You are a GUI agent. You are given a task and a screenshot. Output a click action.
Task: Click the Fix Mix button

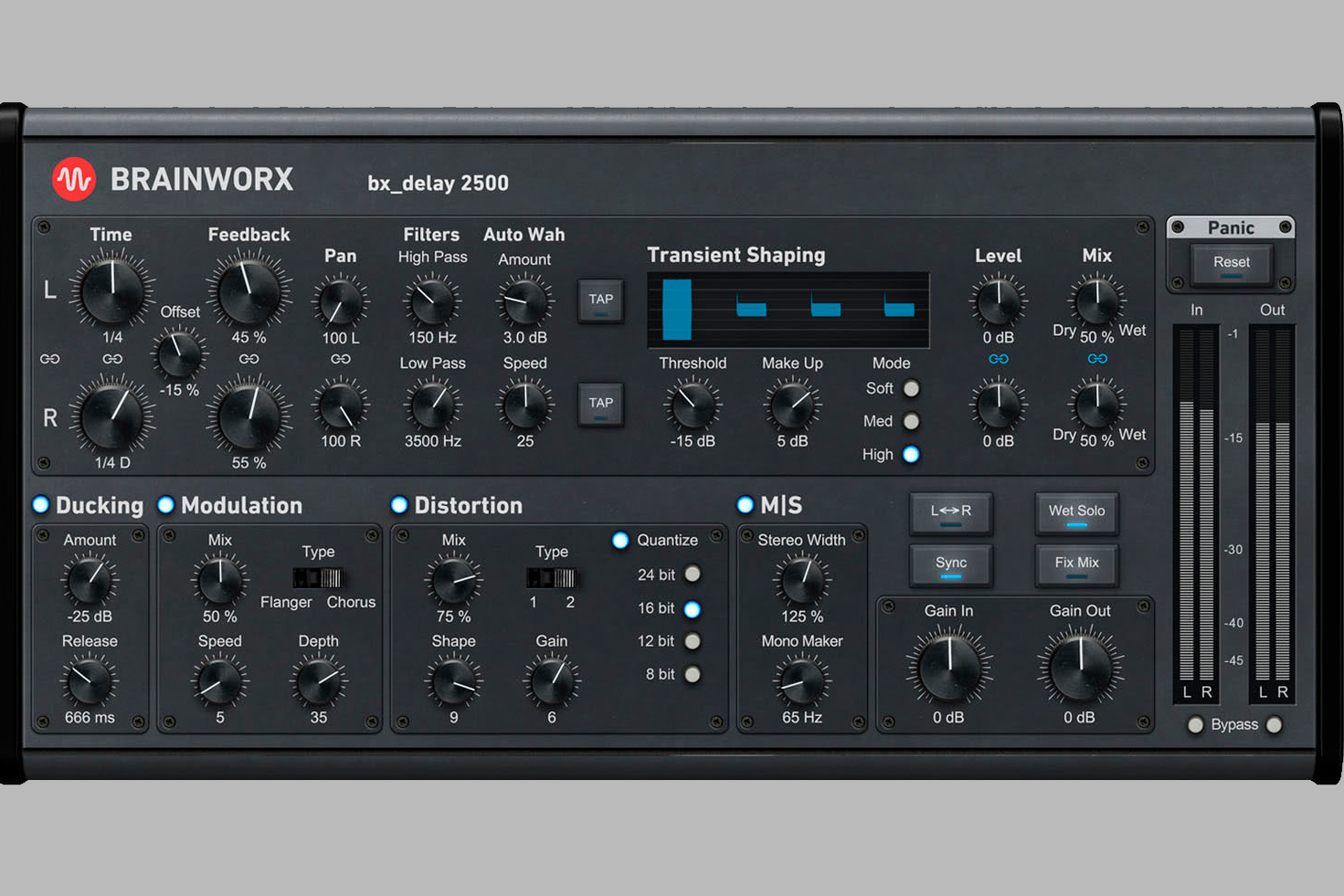click(1076, 564)
